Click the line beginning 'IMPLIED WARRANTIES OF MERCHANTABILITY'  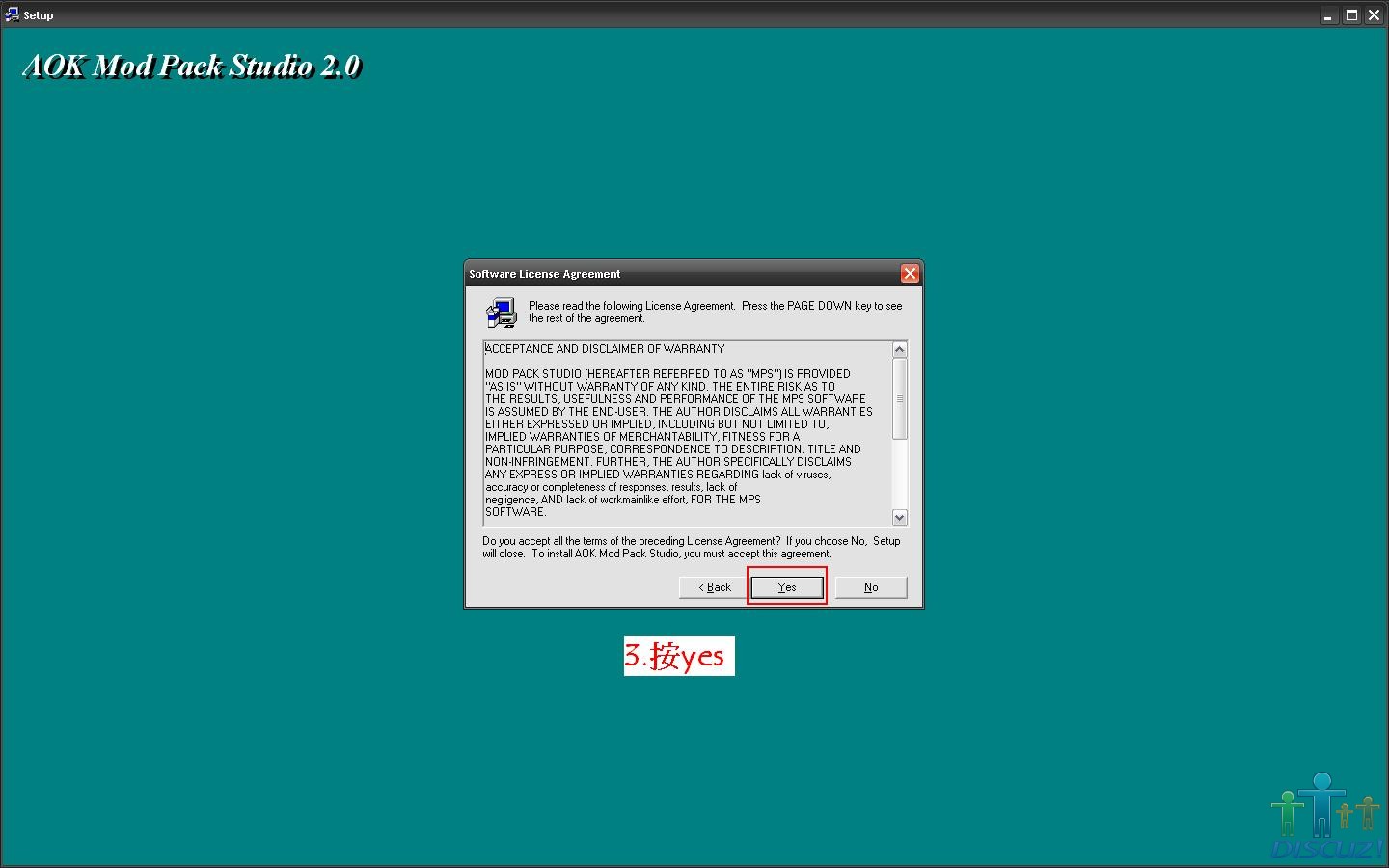(642, 437)
